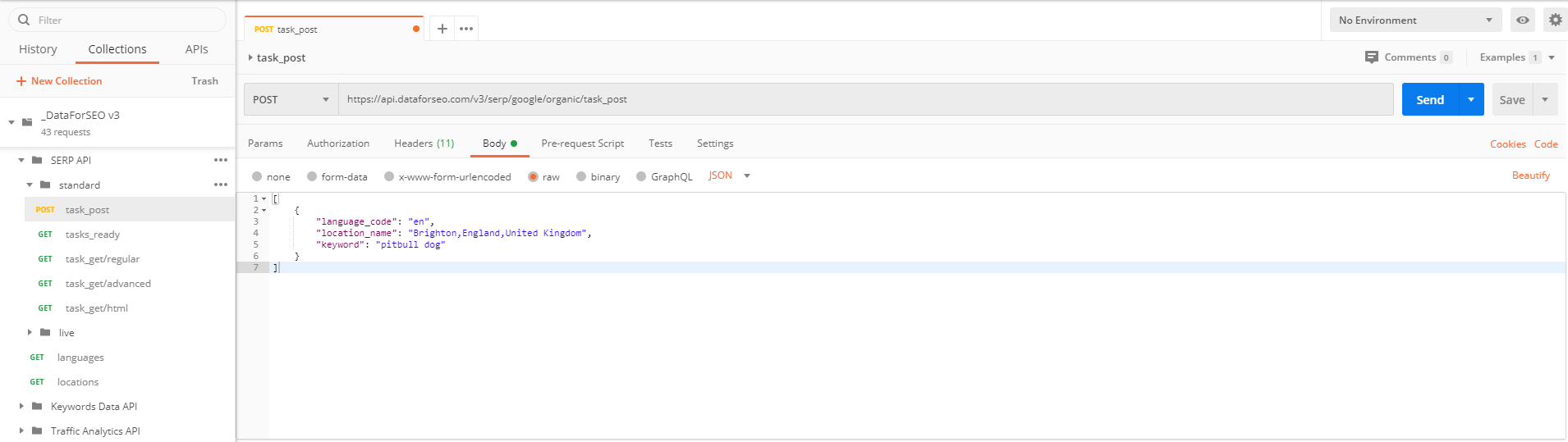This screenshot has width=1568, height=442.
Task: Select the GraphQL body type
Action: coord(641,176)
